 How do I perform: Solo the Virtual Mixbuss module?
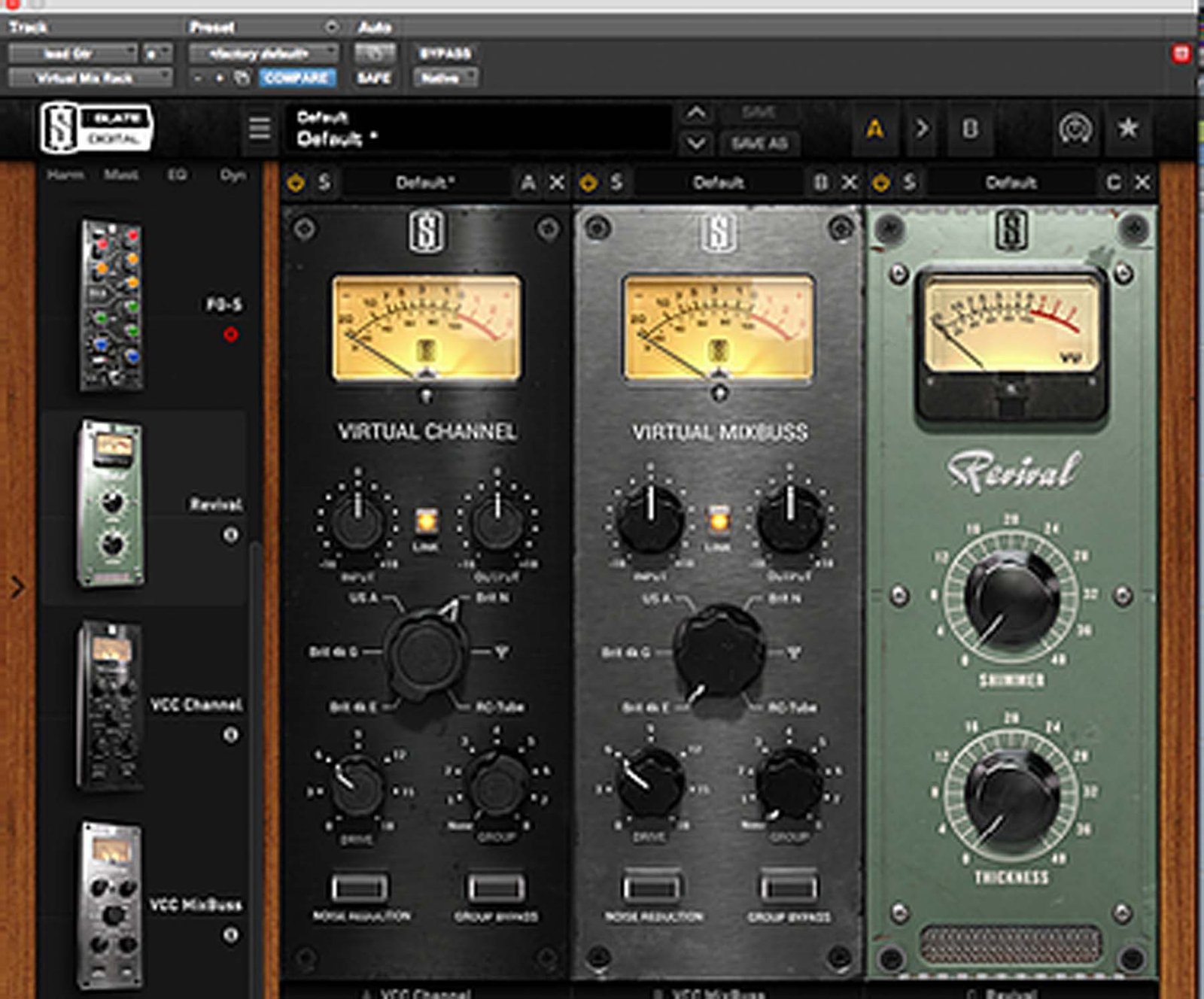coord(616,183)
